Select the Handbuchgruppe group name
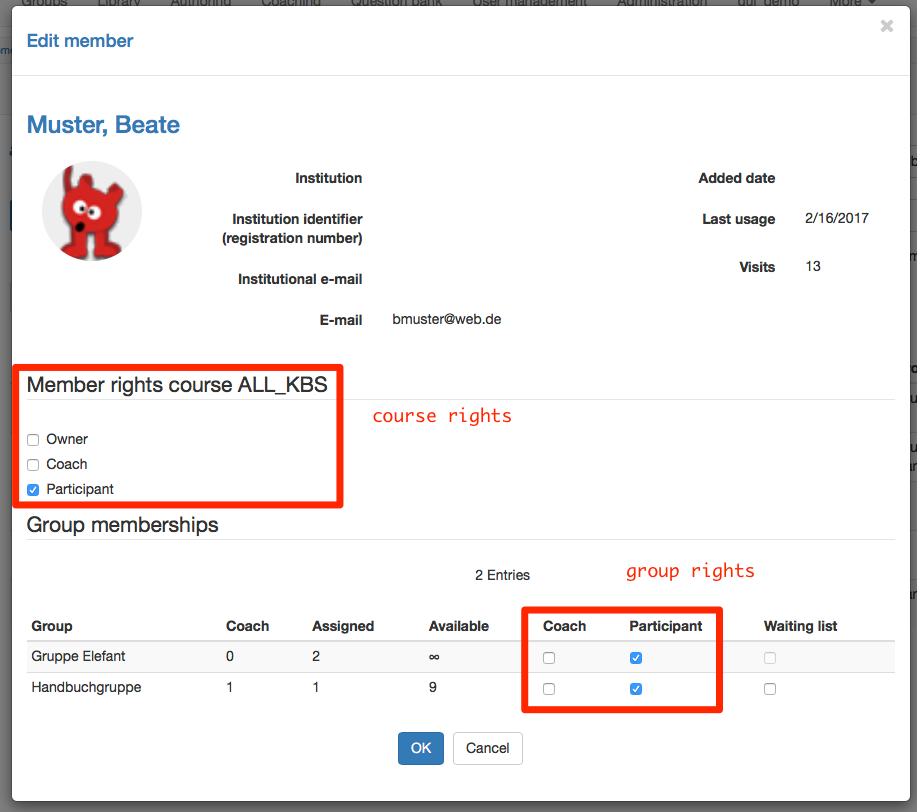 pyautogui.click(x=86, y=688)
